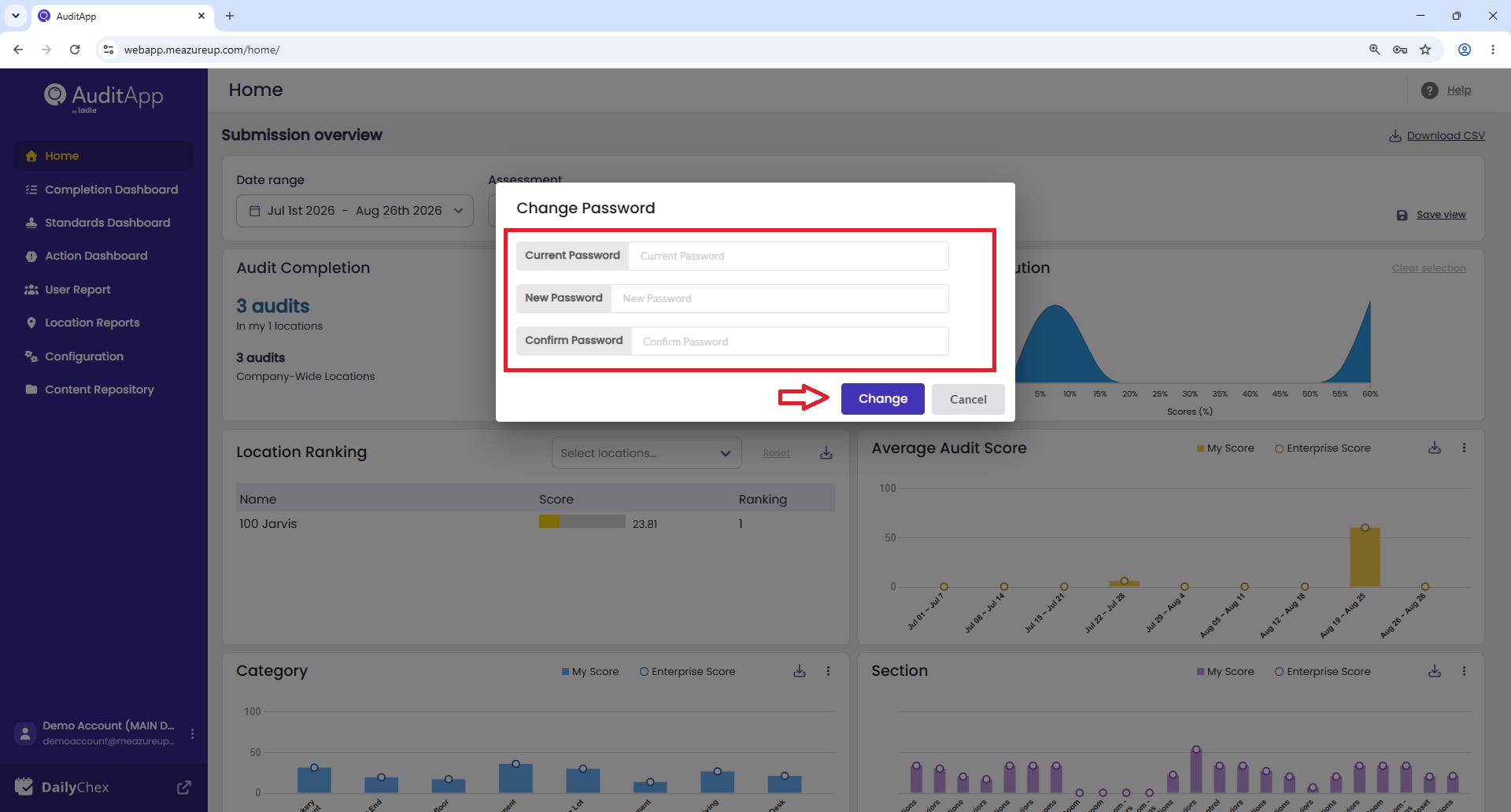The height and width of the screenshot is (812, 1511).
Task: Select the 100 Jarvis location row
Action: [535, 524]
